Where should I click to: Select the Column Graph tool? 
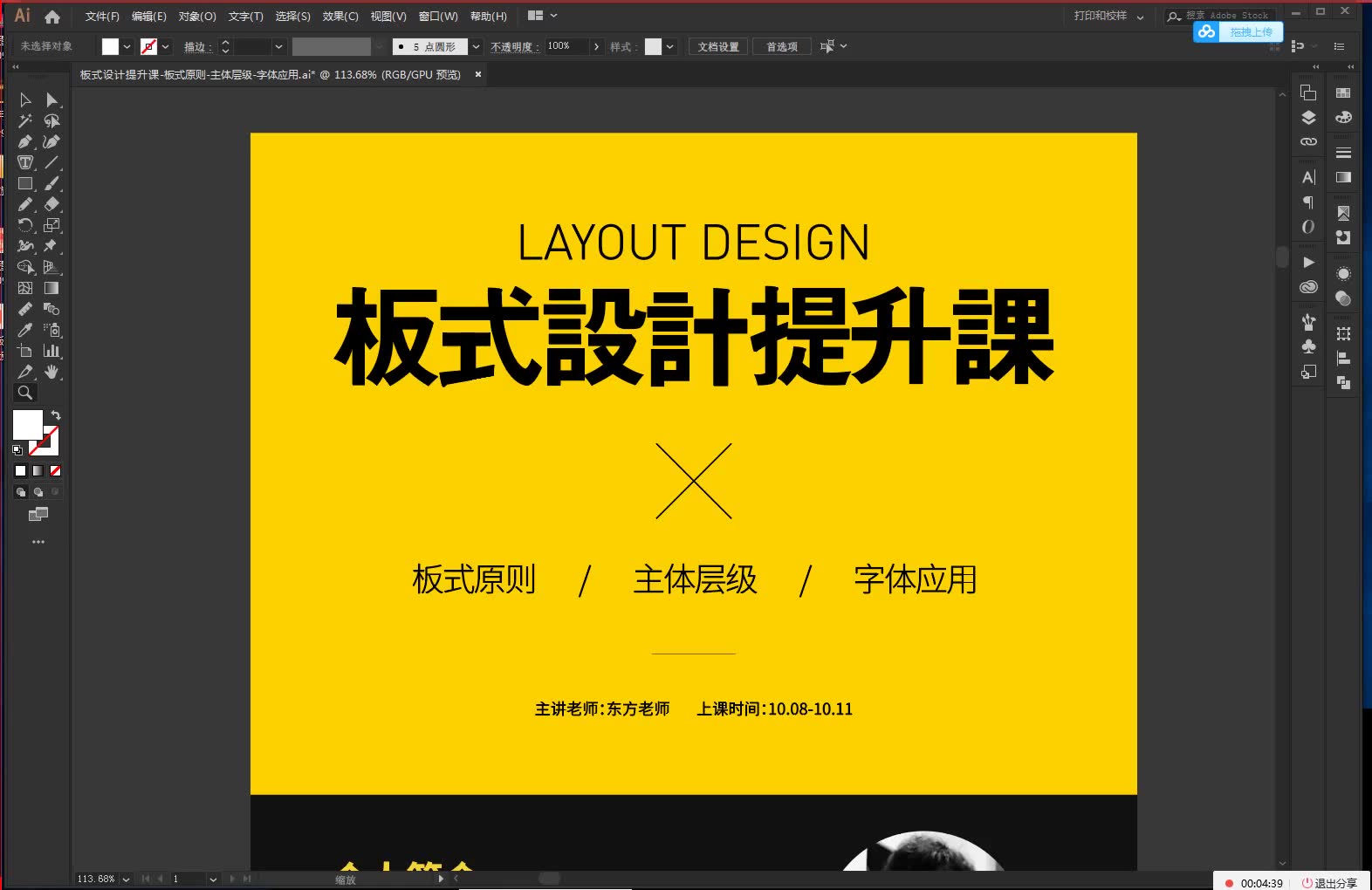(x=51, y=352)
